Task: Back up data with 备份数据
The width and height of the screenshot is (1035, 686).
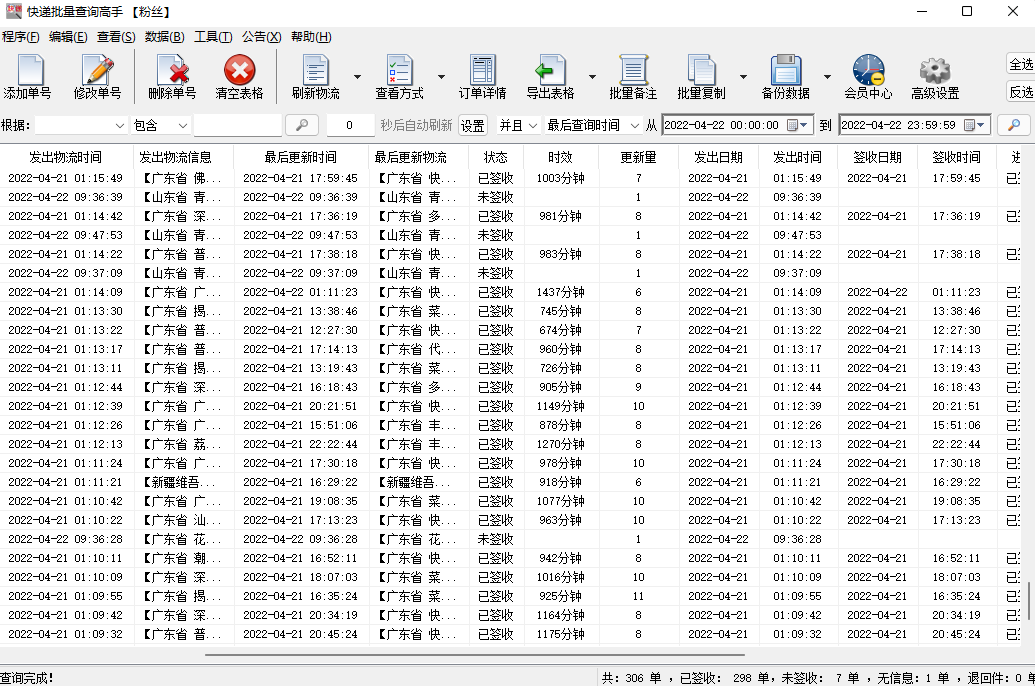Action: point(785,77)
